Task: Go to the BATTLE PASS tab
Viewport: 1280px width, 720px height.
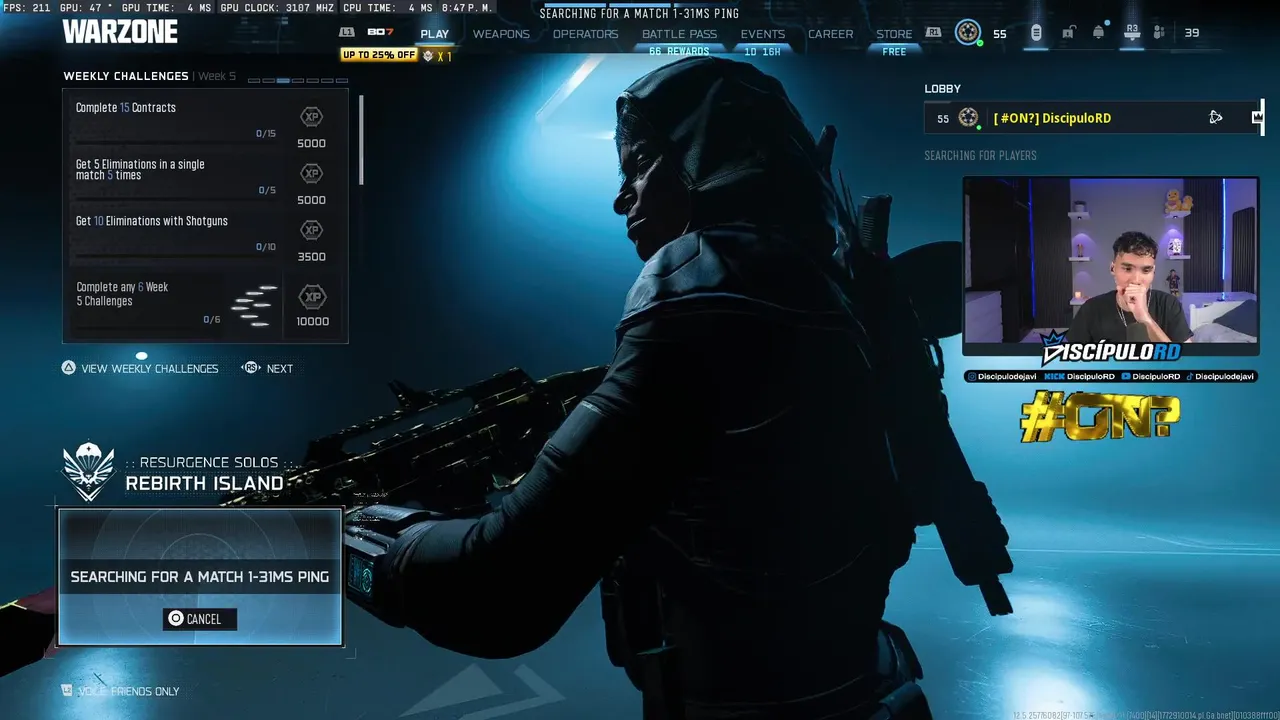Action: pyautogui.click(x=679, y=34)
